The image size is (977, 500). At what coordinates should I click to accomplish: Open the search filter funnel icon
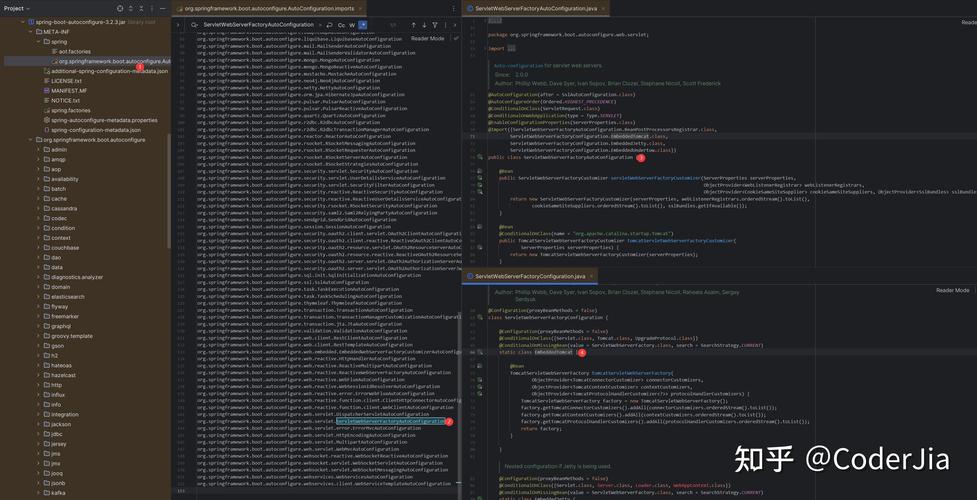pyautogui.click(x=435, y=25)
